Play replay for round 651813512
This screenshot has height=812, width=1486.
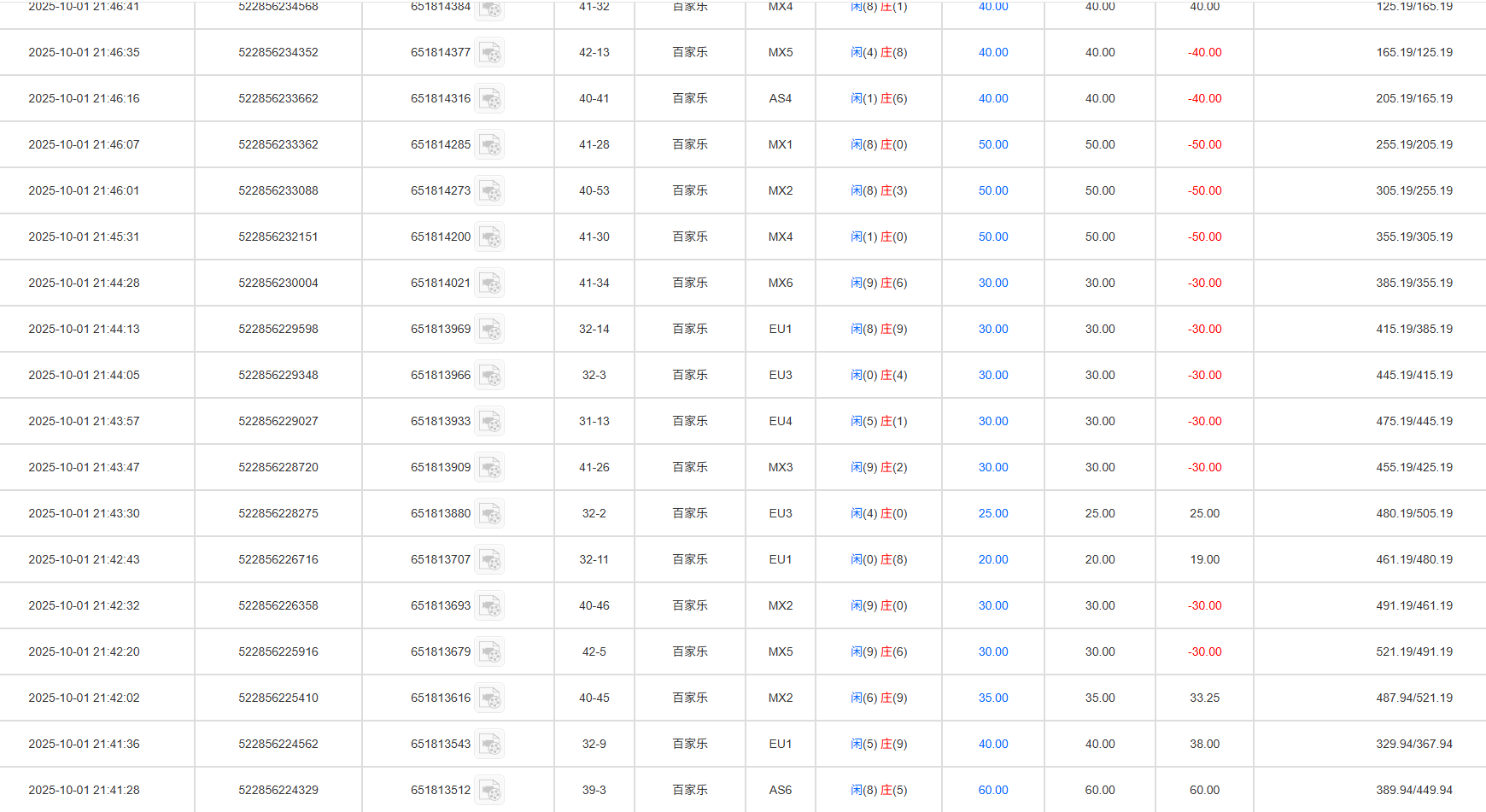click(x=489, y=791)
